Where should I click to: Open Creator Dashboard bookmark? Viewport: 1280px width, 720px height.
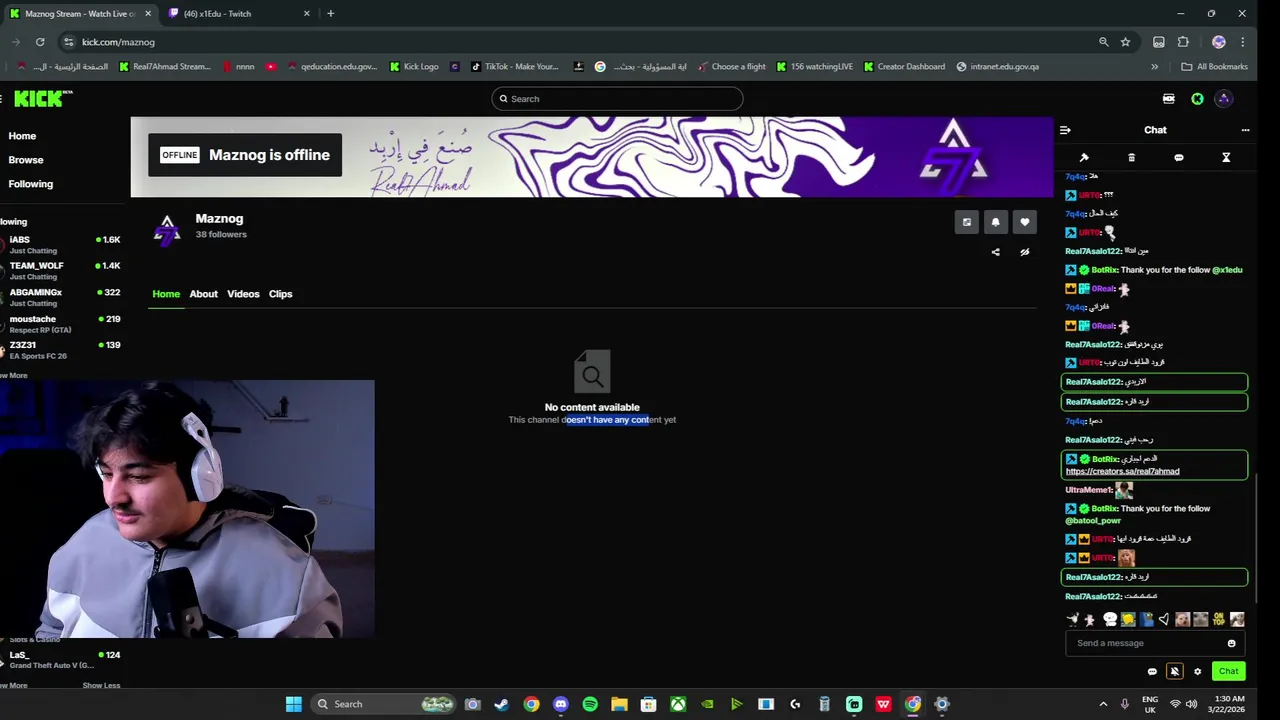pos(904,67)
